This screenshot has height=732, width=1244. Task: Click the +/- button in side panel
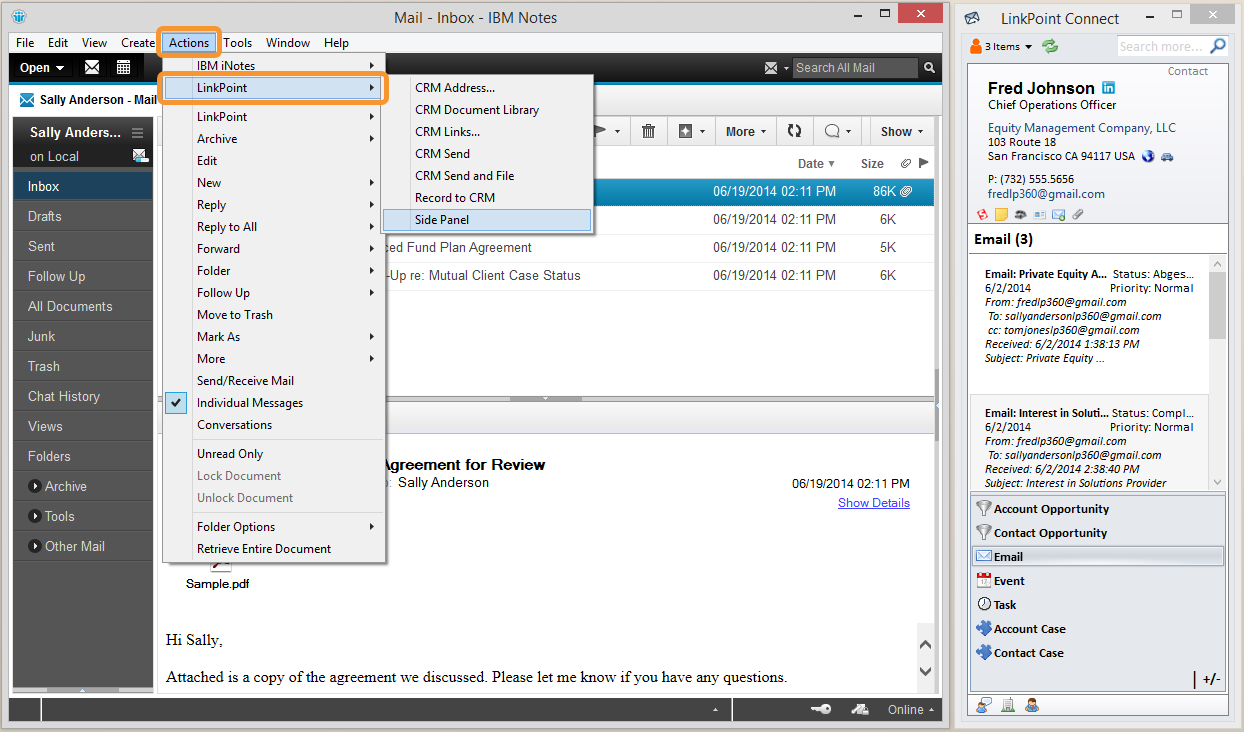tap(1211, 680)
